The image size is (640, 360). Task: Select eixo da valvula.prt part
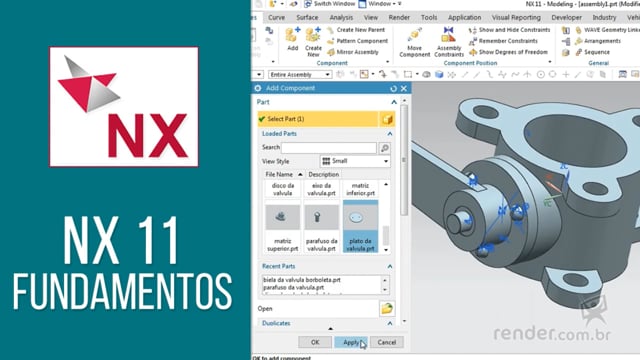tap(321, 189)
